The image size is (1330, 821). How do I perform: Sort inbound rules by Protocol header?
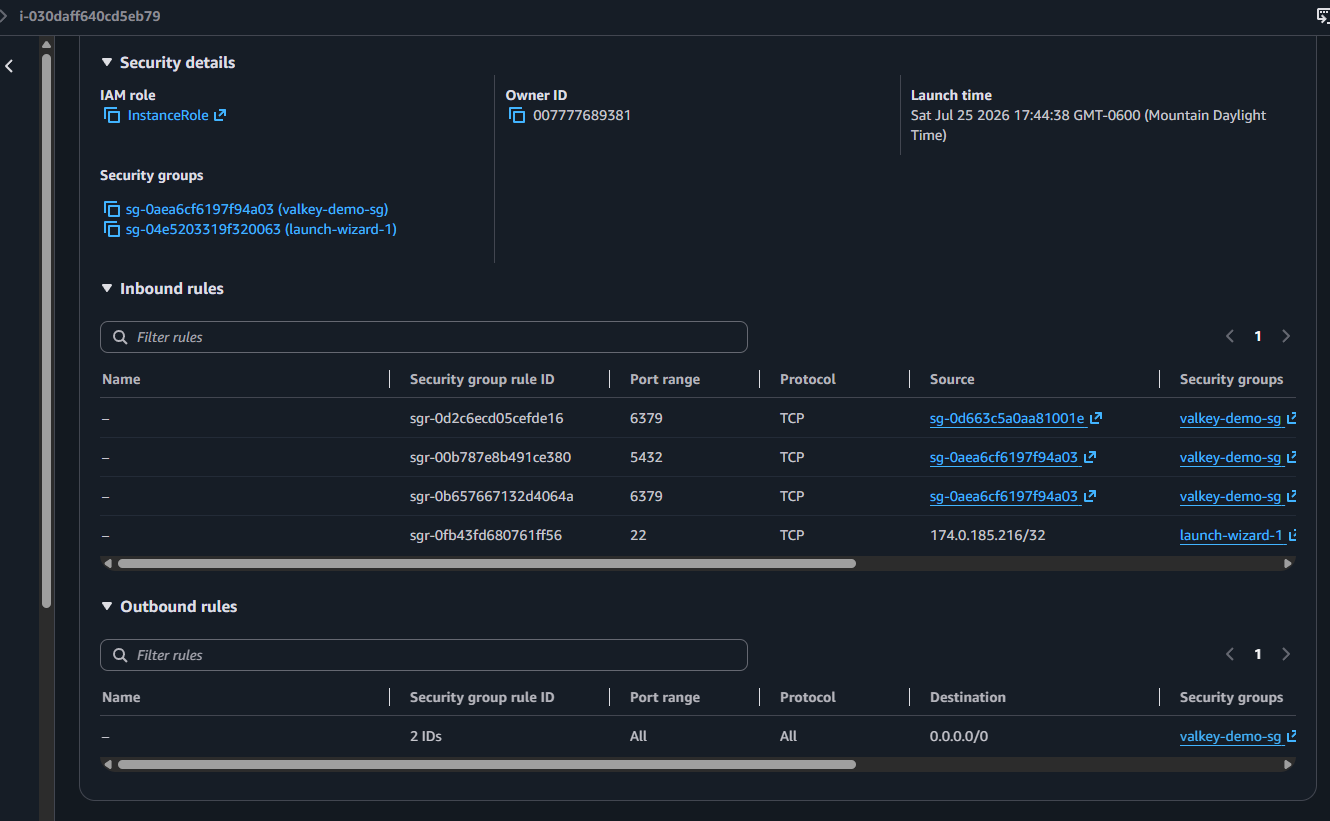coord(808,379)
